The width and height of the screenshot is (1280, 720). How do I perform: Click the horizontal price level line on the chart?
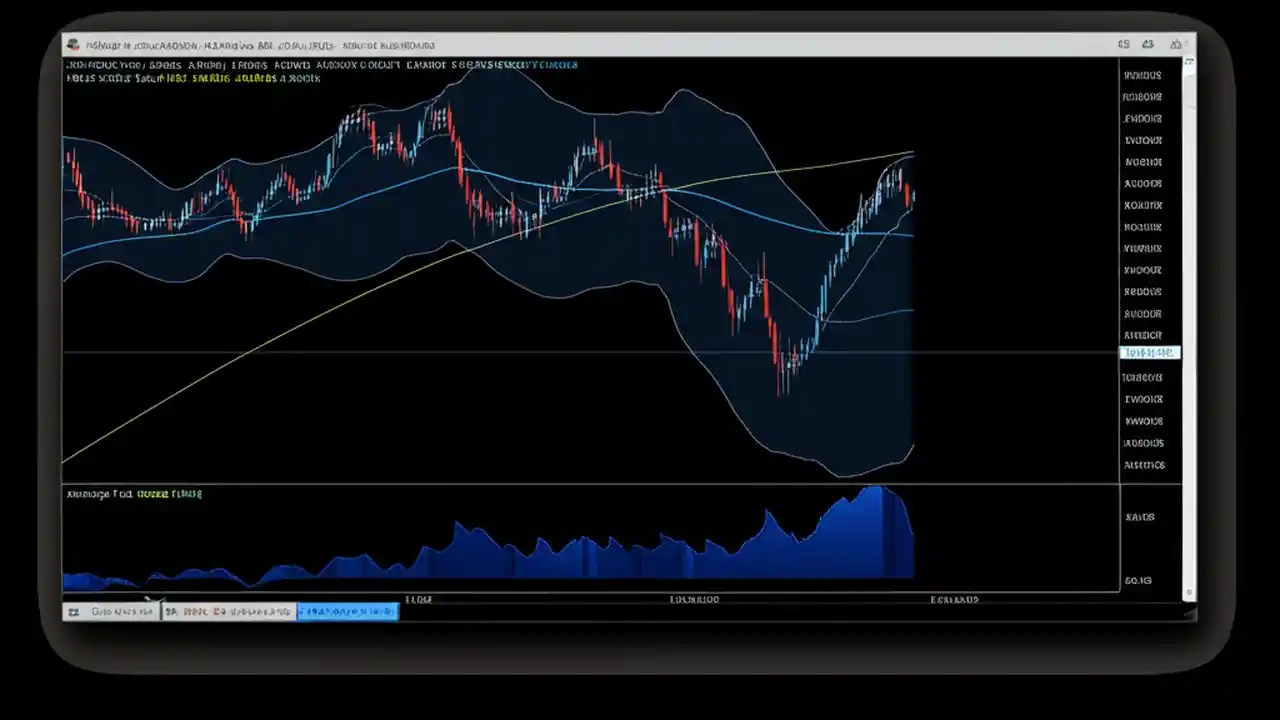pos(400,352)
